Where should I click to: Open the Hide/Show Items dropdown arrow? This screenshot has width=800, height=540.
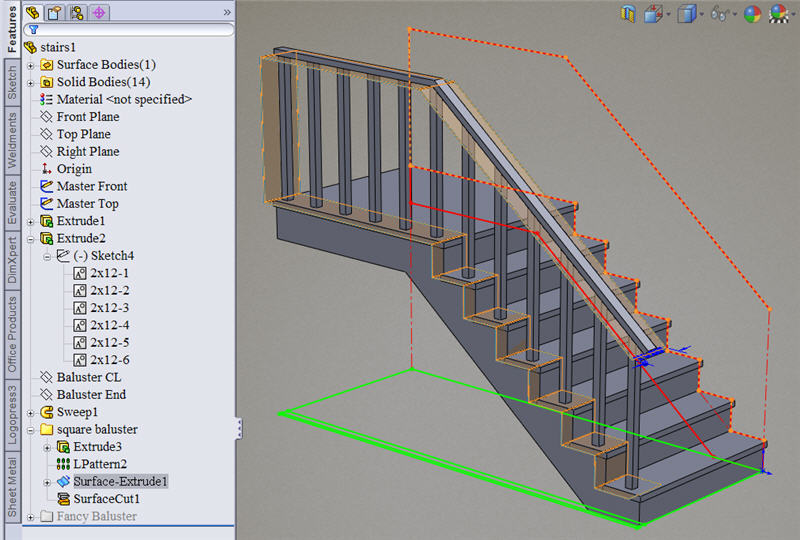coord(735,15)
